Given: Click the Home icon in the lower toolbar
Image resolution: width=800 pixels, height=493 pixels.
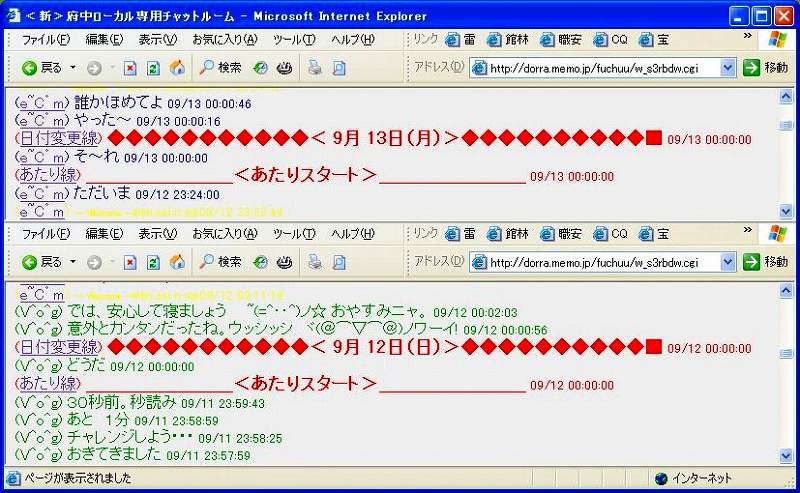Looking at the screenshot, I should pos(177,262).
